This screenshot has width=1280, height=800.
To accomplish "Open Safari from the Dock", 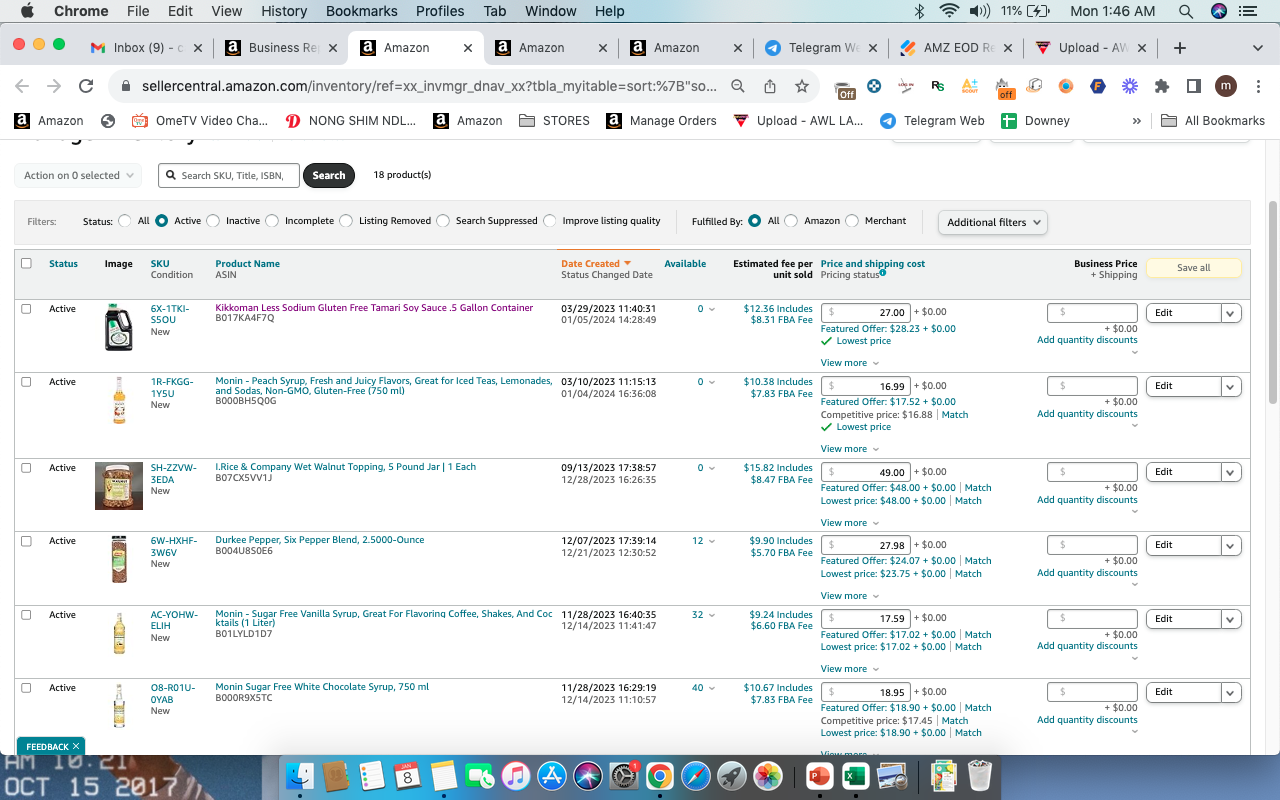I will [696, 775].
